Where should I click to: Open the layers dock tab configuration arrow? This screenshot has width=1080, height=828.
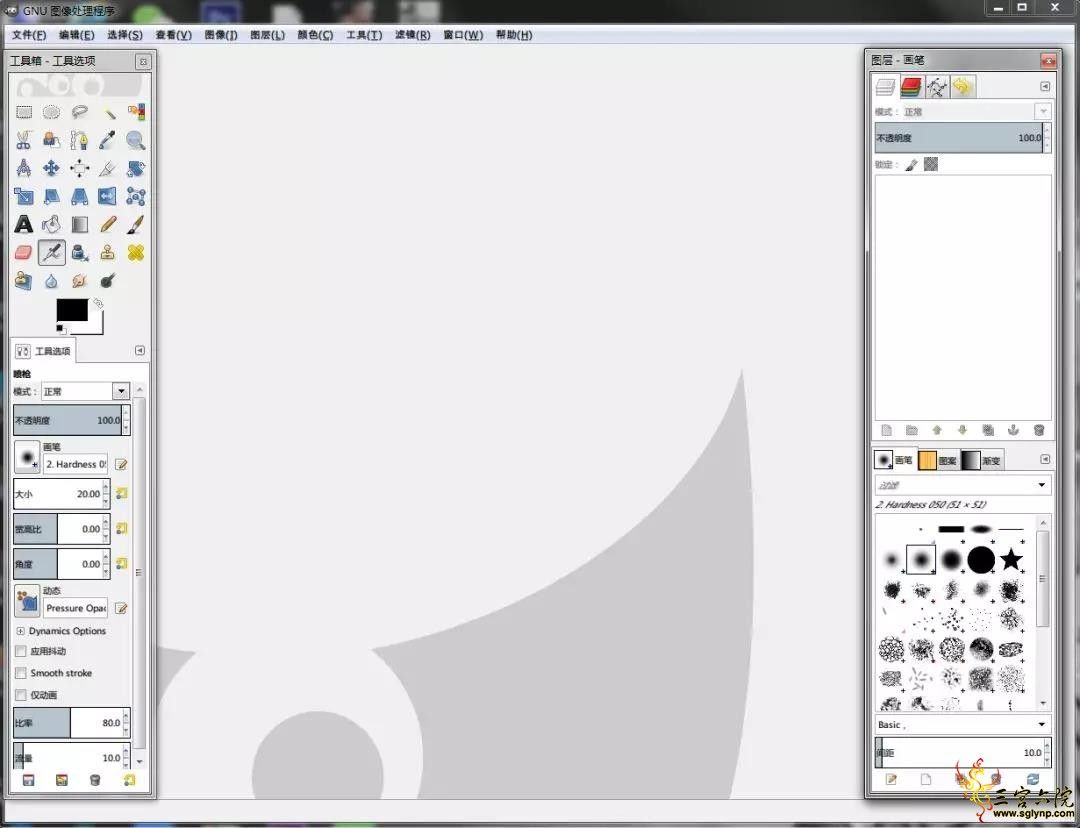click(x=1045, y=86)
